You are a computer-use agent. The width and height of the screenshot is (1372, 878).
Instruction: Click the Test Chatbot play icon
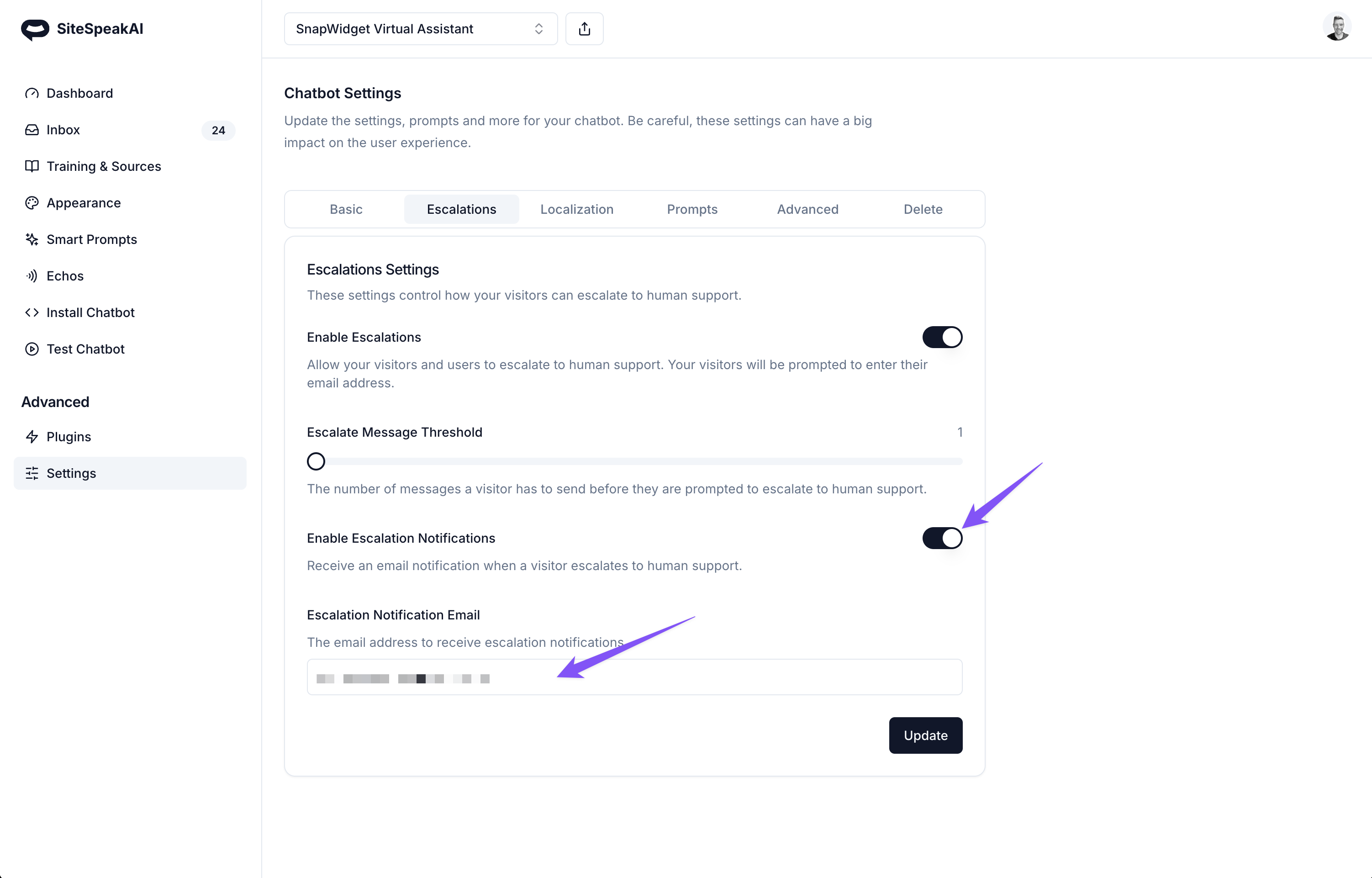click(32, 349)
